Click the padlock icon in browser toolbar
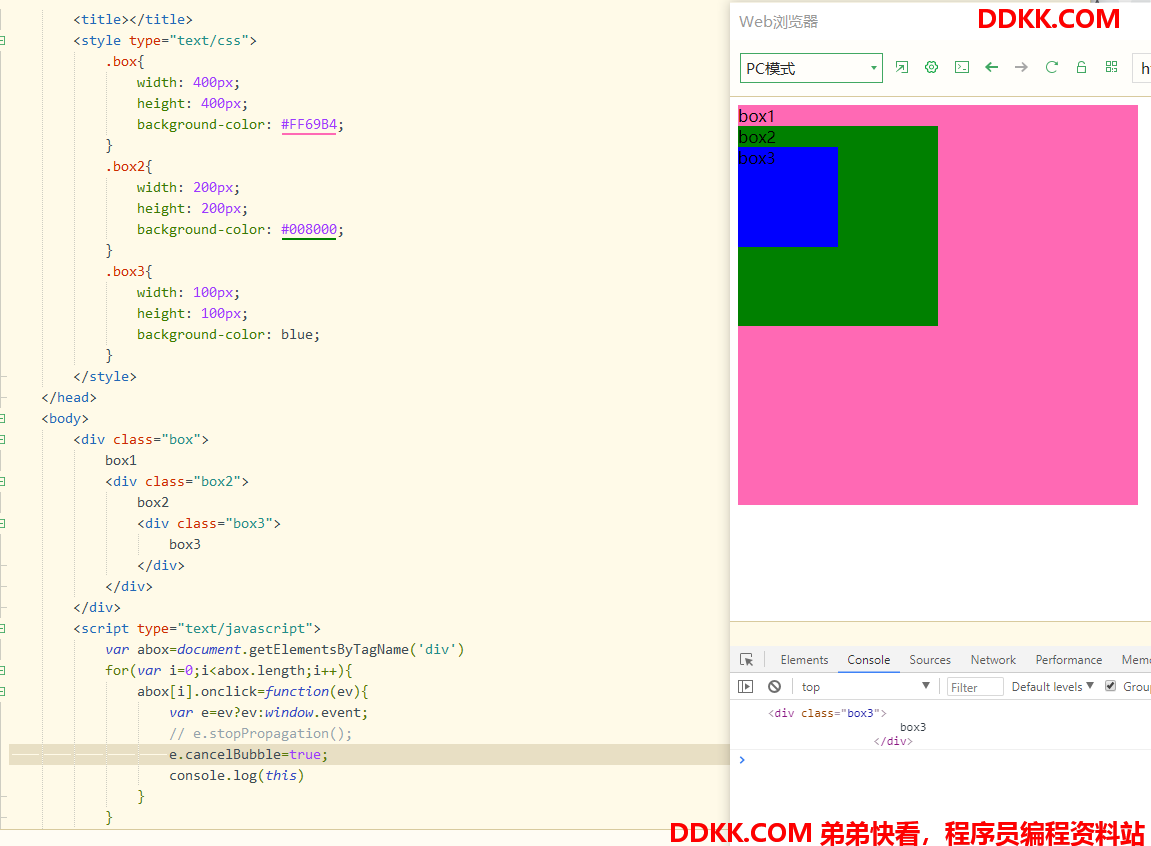1151x846 pixels. point(1081,68)
